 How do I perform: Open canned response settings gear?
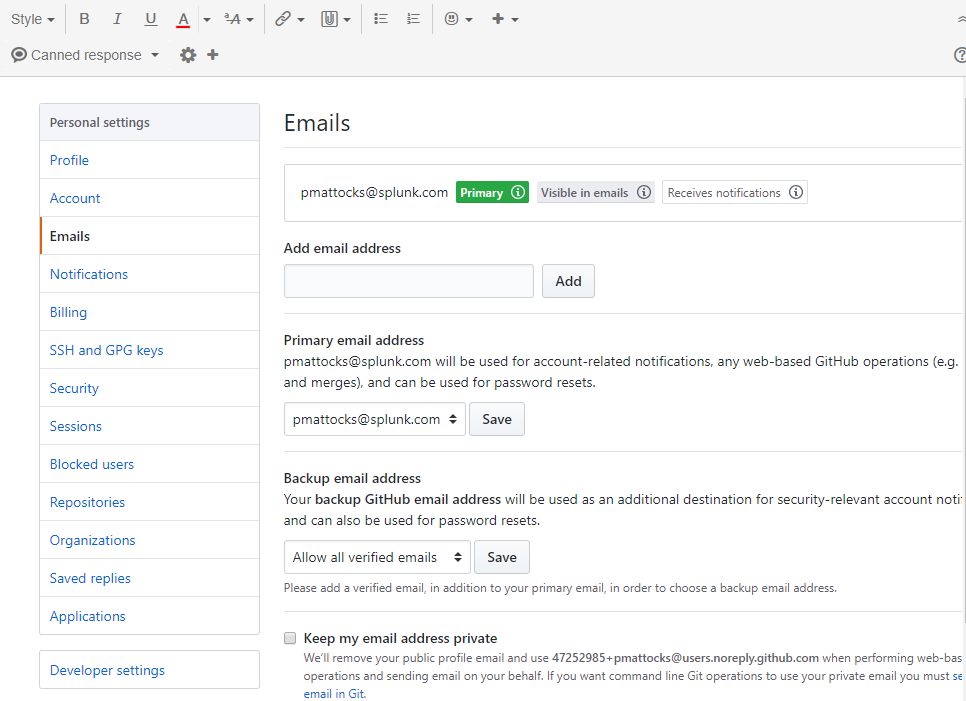[188, 55]
